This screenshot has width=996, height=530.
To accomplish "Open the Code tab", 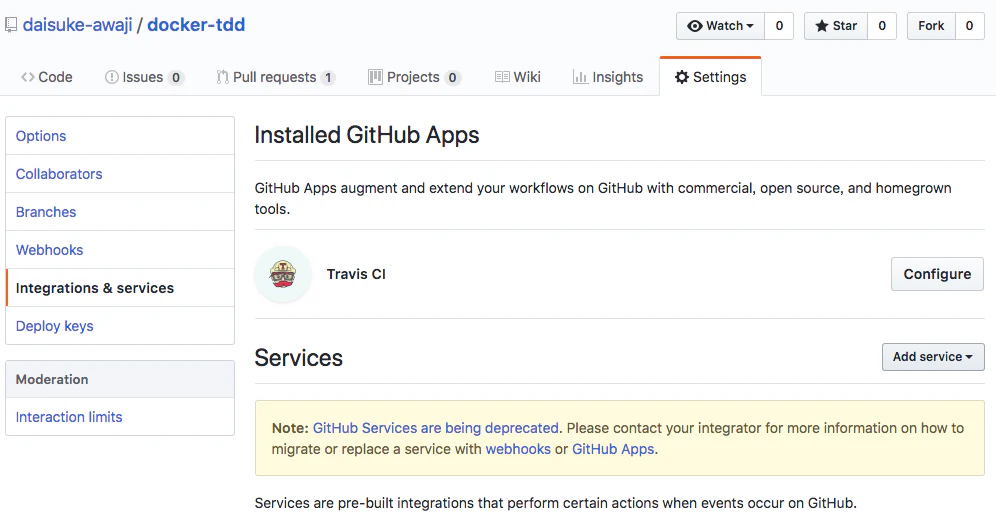I will tap(46, 77).
